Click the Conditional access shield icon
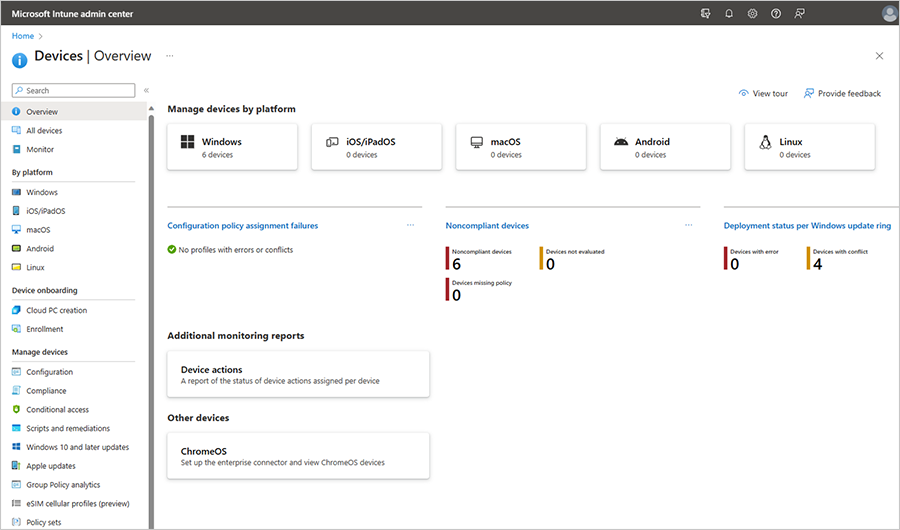 pyautogui.click(x=16, y=409)
